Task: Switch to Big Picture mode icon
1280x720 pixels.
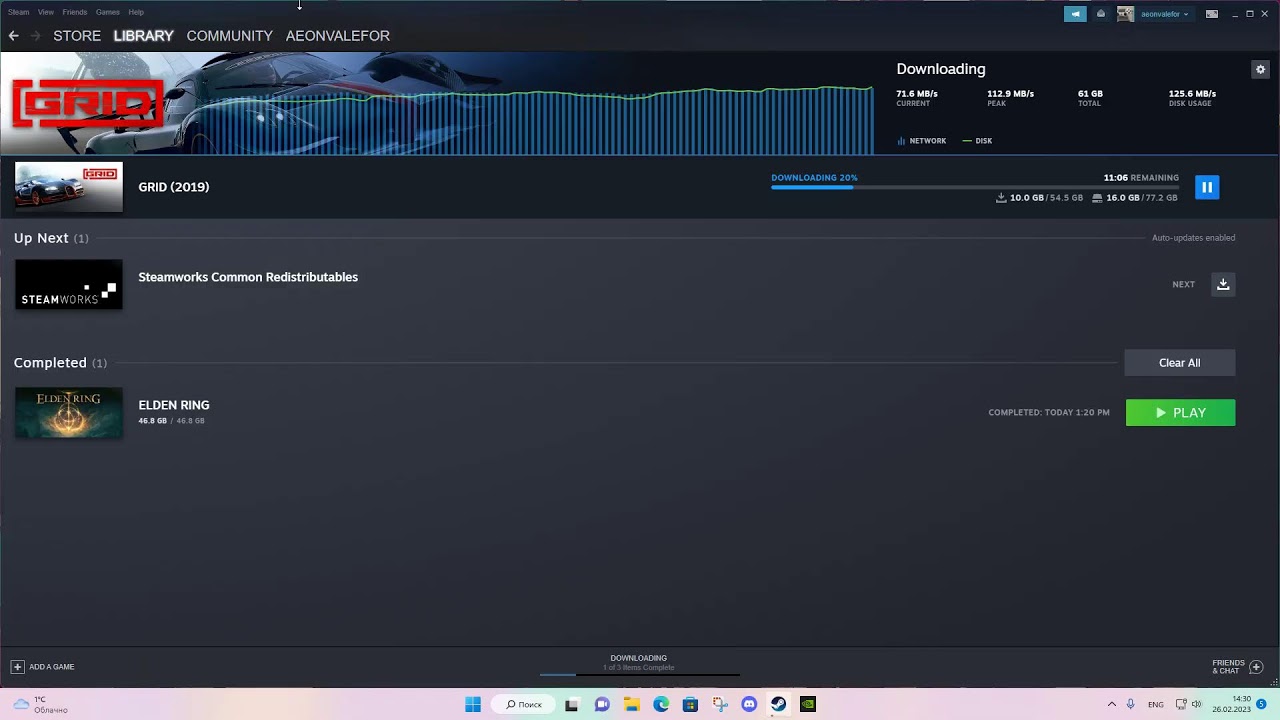Action: pos(1212,14)
